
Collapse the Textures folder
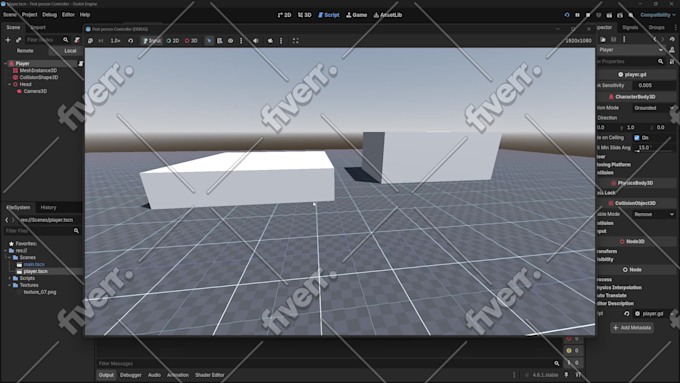coord(10,285)
